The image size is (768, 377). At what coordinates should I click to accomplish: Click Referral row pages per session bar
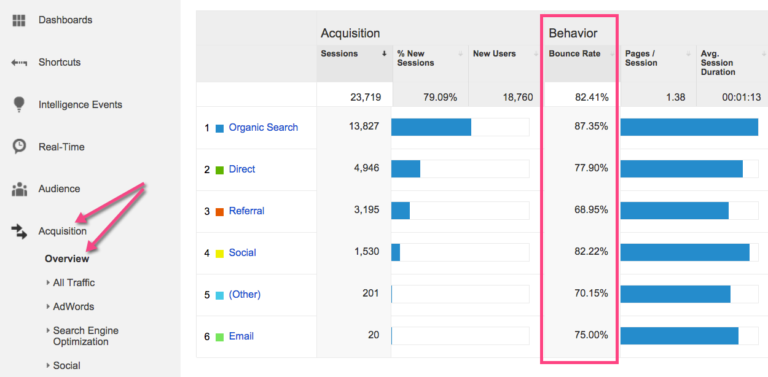point(674,211)
